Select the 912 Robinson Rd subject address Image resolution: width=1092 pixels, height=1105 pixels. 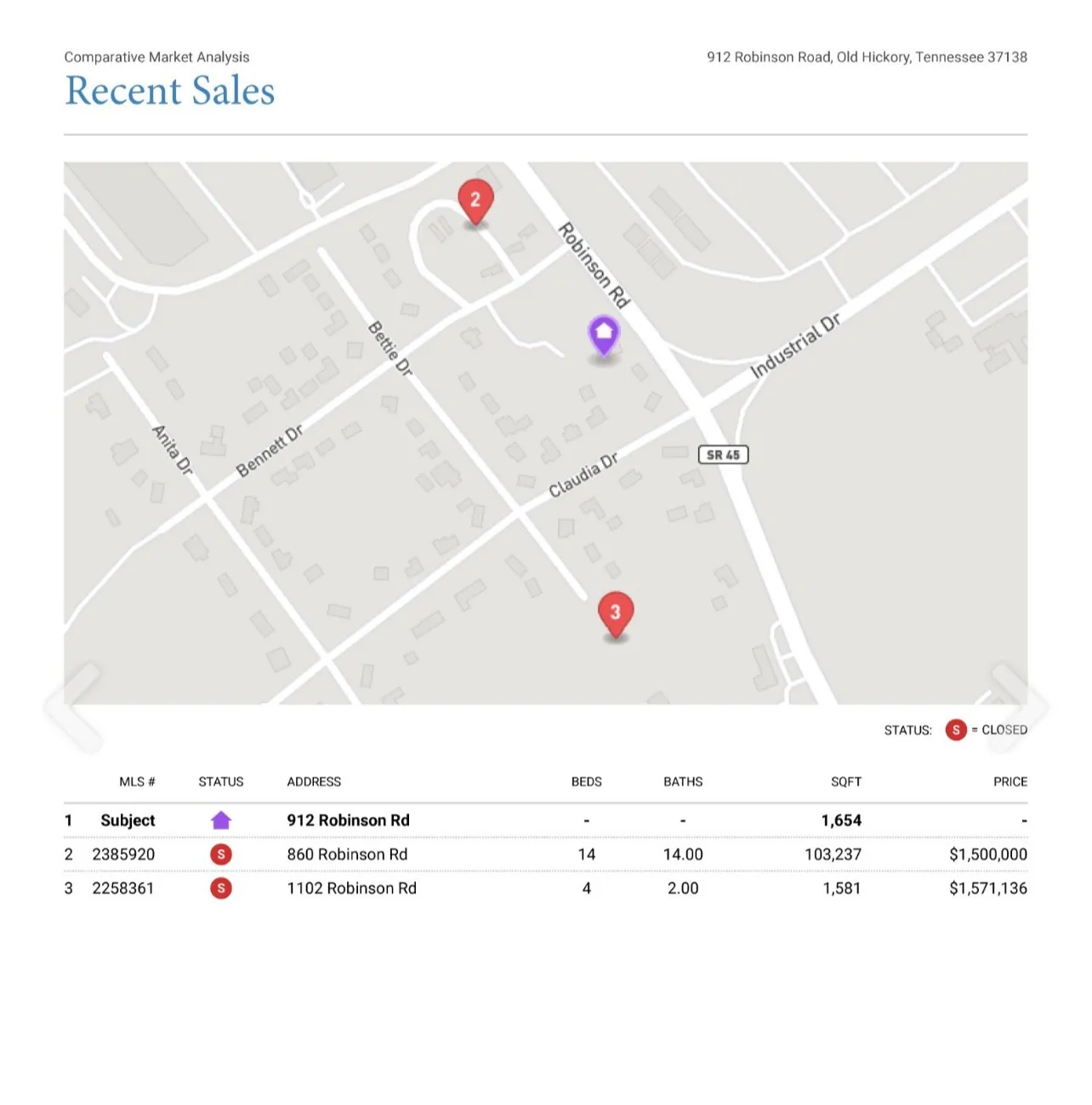348,820
